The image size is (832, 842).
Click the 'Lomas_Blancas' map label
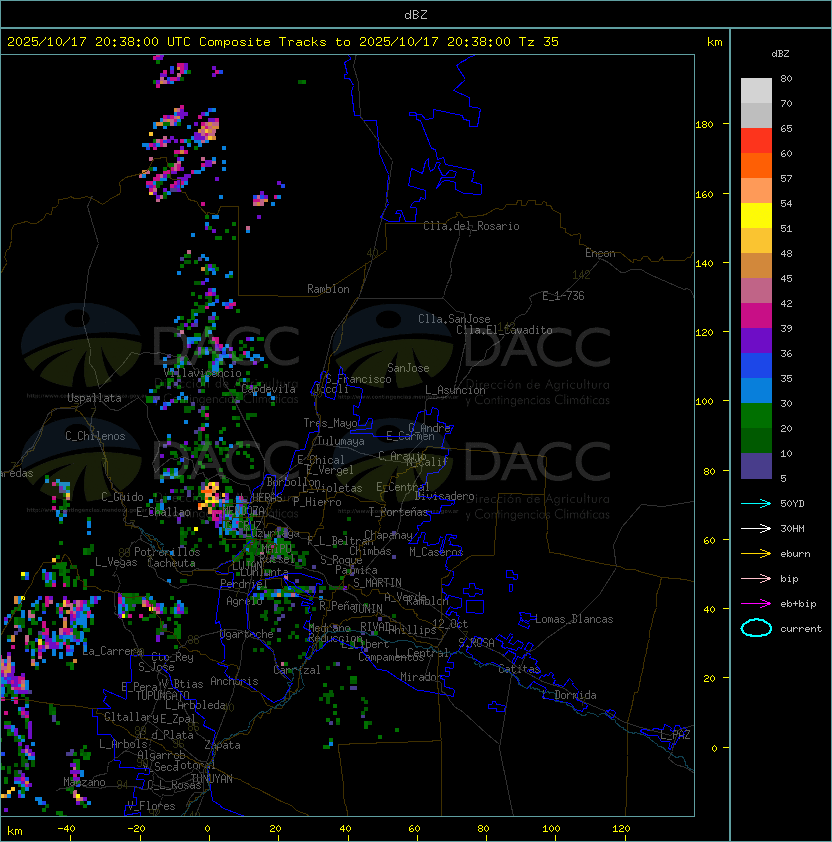point(574,619)
